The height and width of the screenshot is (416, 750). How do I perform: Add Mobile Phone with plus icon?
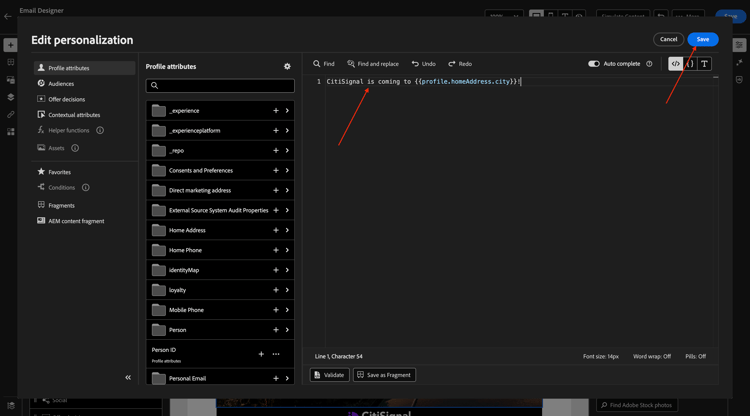(x=276, y=310)
